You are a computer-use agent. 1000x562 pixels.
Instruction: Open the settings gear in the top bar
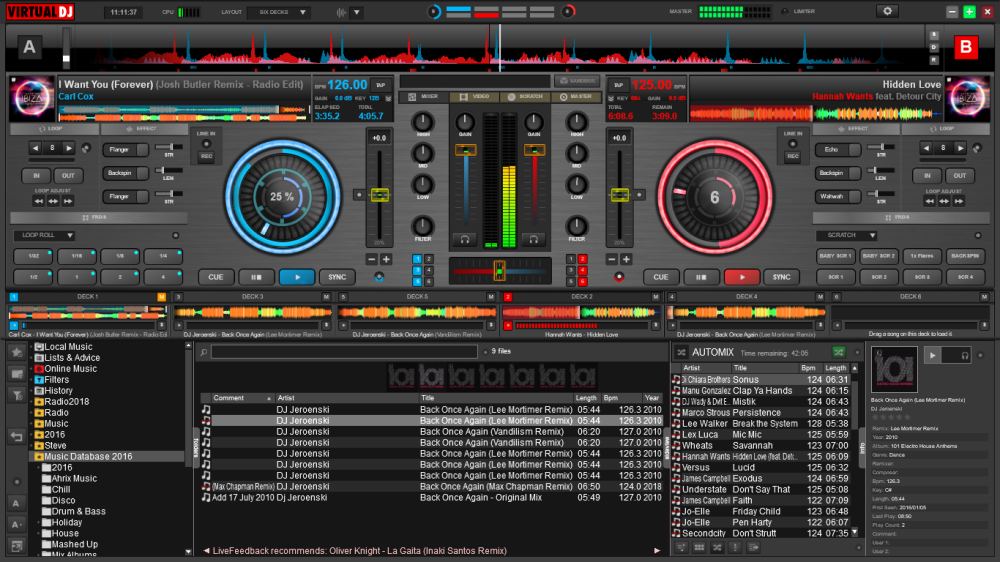pos(887,11)
